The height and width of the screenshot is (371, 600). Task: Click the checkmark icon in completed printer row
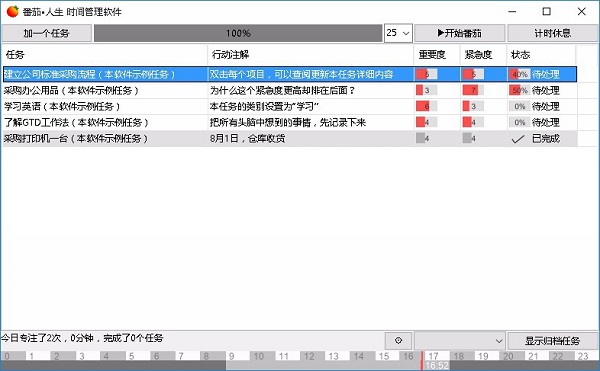tap(518, 139)
